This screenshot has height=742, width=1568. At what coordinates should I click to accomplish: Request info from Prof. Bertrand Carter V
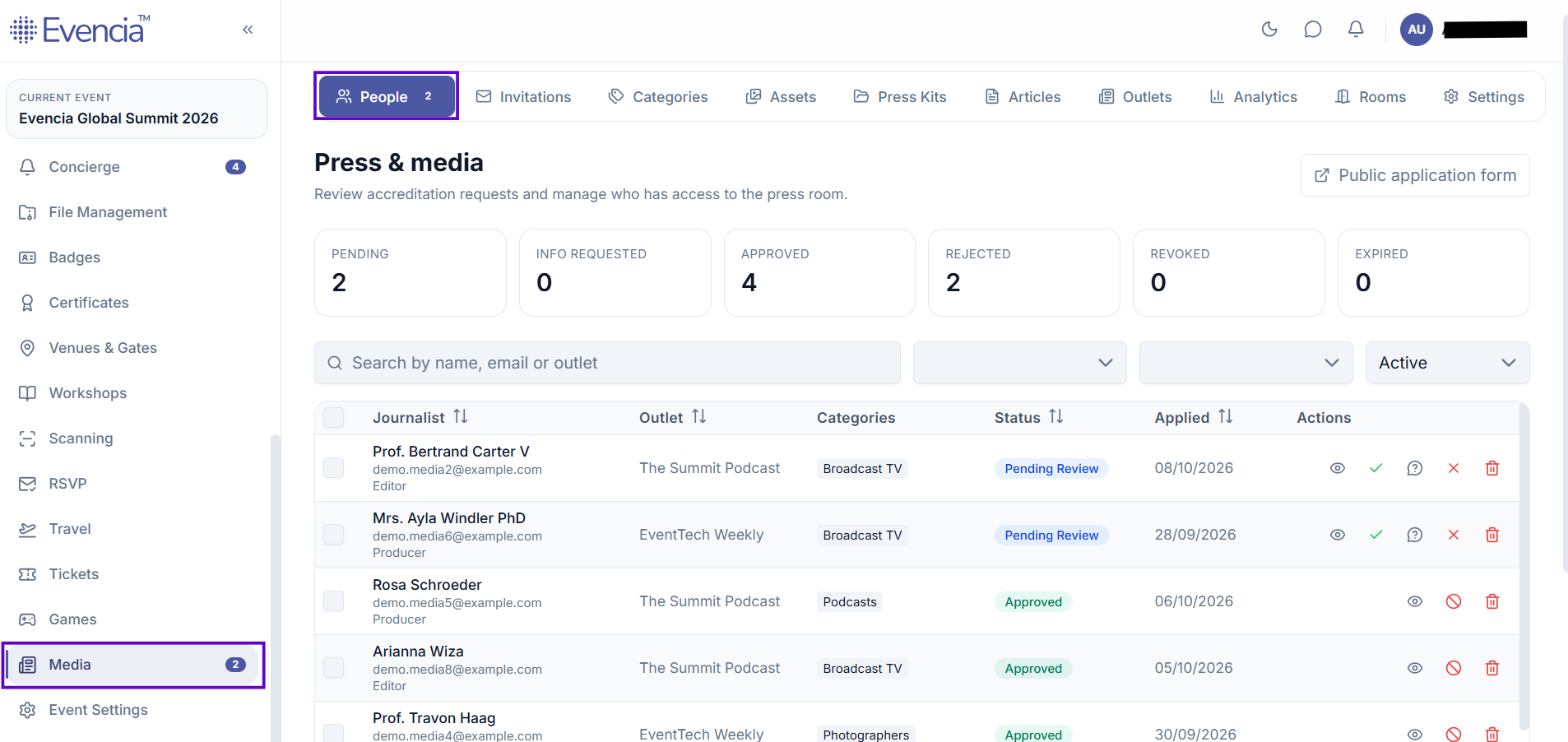[1415, 468]
